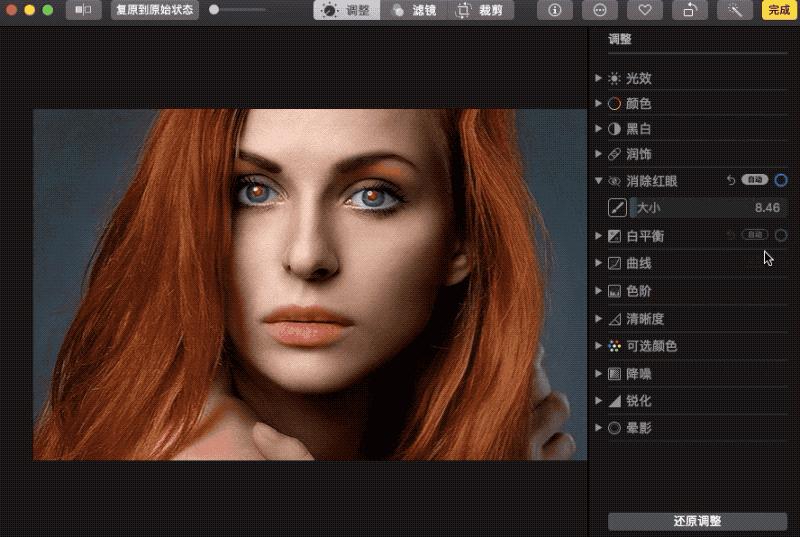Undo the 消除红眼 adjustment with the arrow icon
The height and width of the screenshot is (537, 800).
[x=731, y=181]
